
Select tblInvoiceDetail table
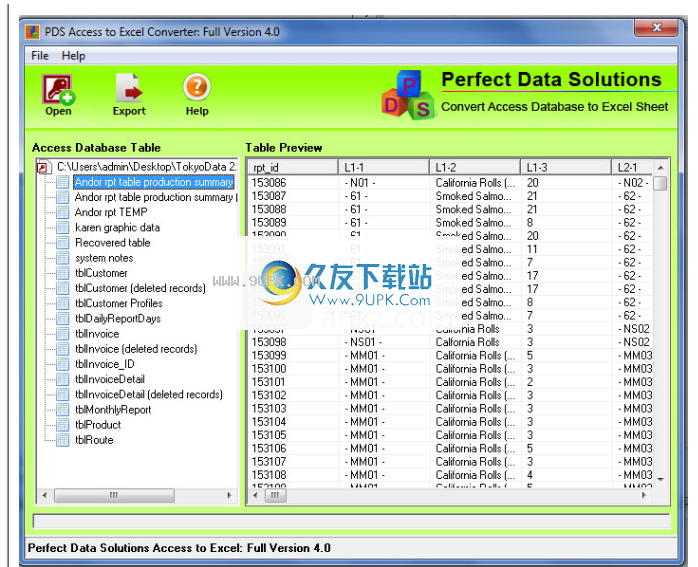pyautogui.click(x=110, y=379)
